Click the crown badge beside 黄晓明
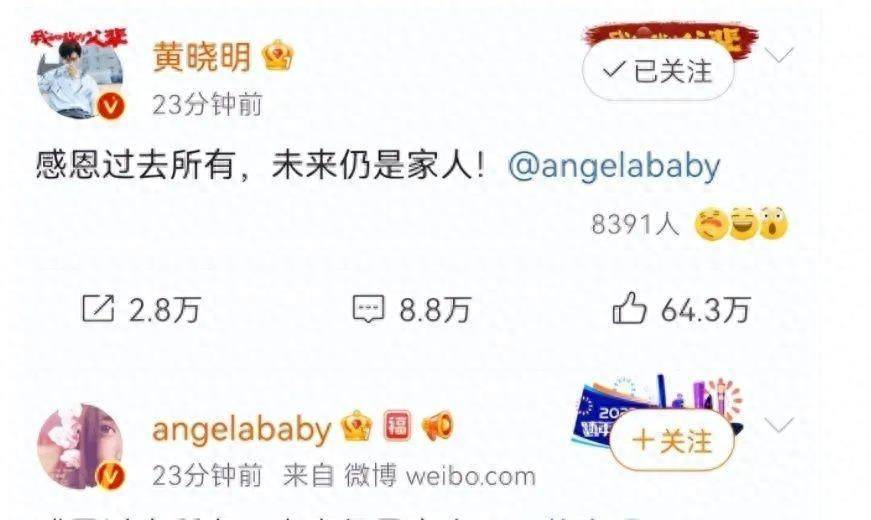This screenshot has height=520, width=871. (x=278, y=56)
